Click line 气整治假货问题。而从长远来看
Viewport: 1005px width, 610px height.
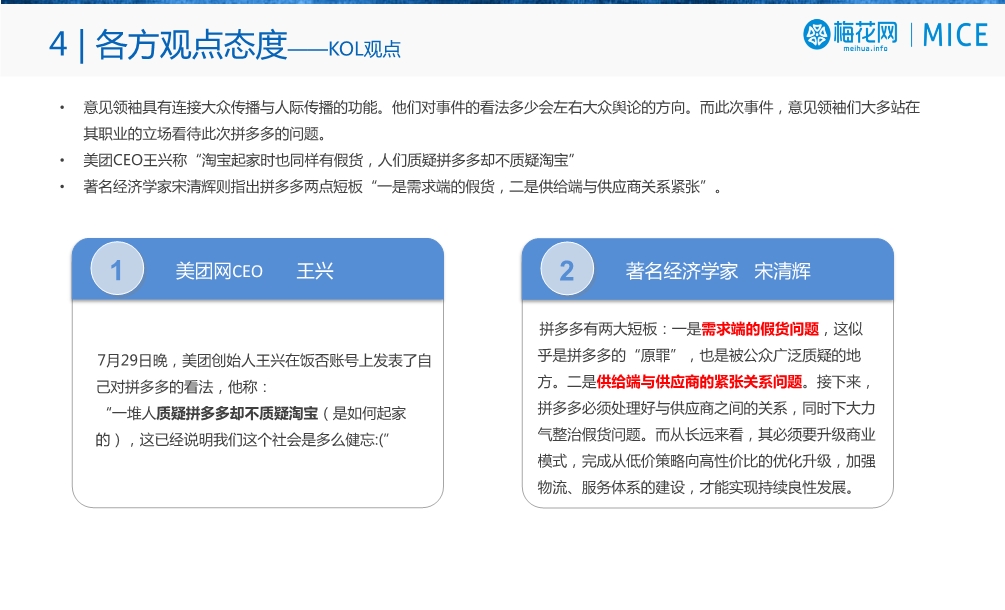[x=706, y=434]
